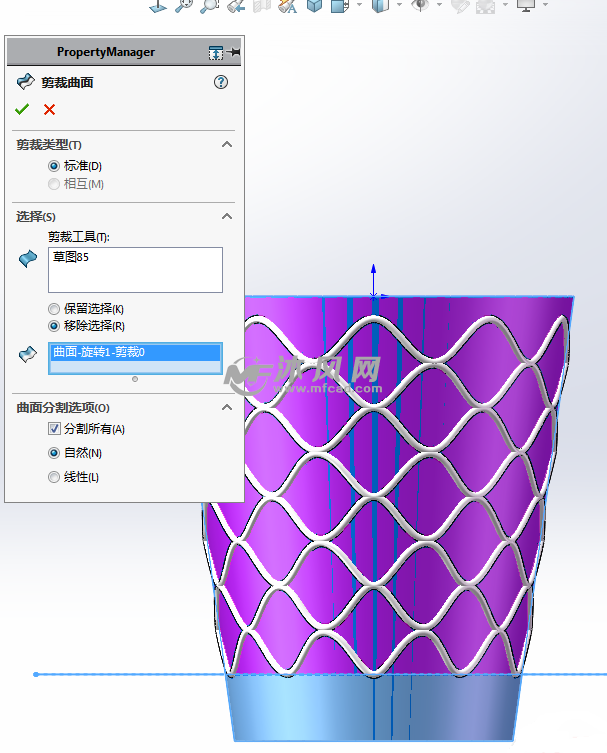Collapse the 选择(S) section
The image size is (607, 753).
[x=227, y=216]
